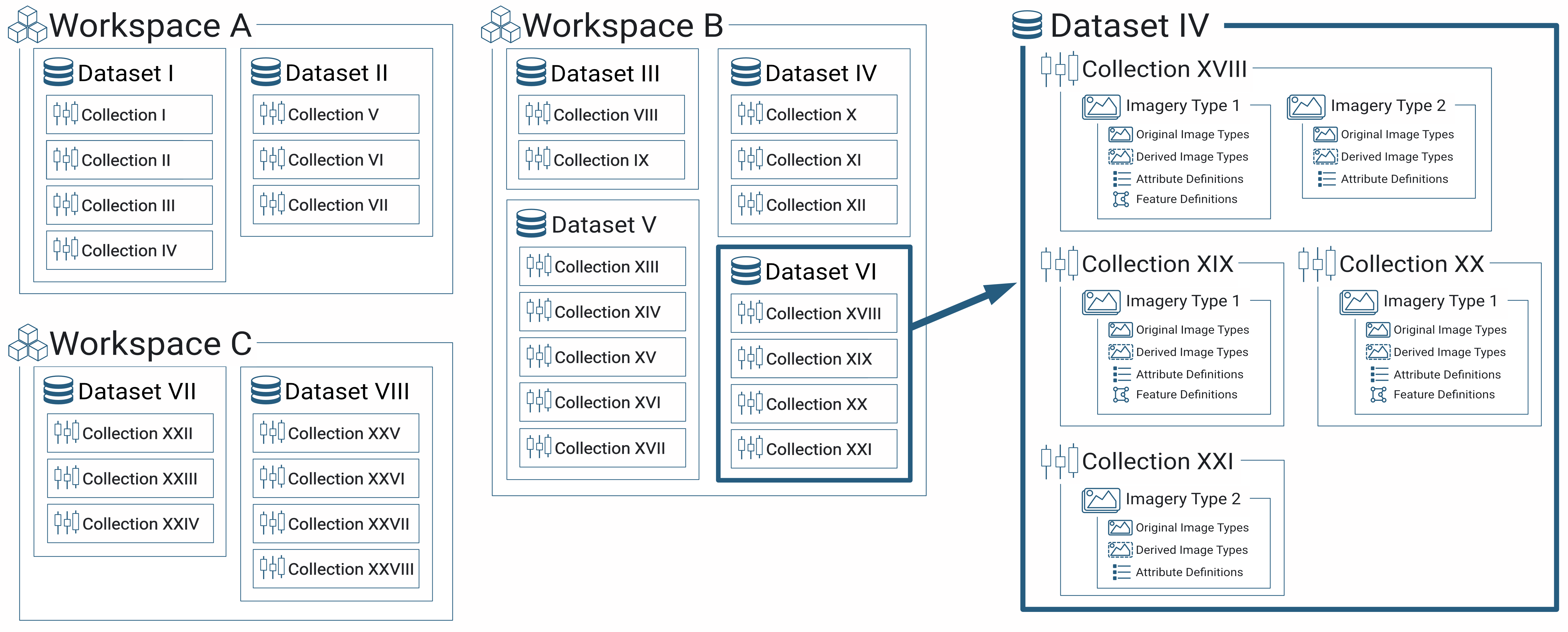Viewport: 1568px width, 632px height.
Task: Click Feature Definitions icon under Collection XIX
Action: 1121,394
